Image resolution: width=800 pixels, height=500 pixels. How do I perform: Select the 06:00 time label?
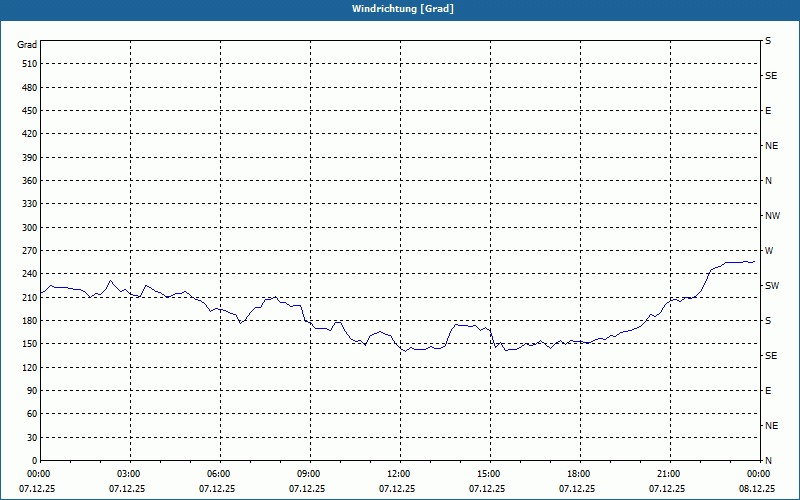[220, 474]
